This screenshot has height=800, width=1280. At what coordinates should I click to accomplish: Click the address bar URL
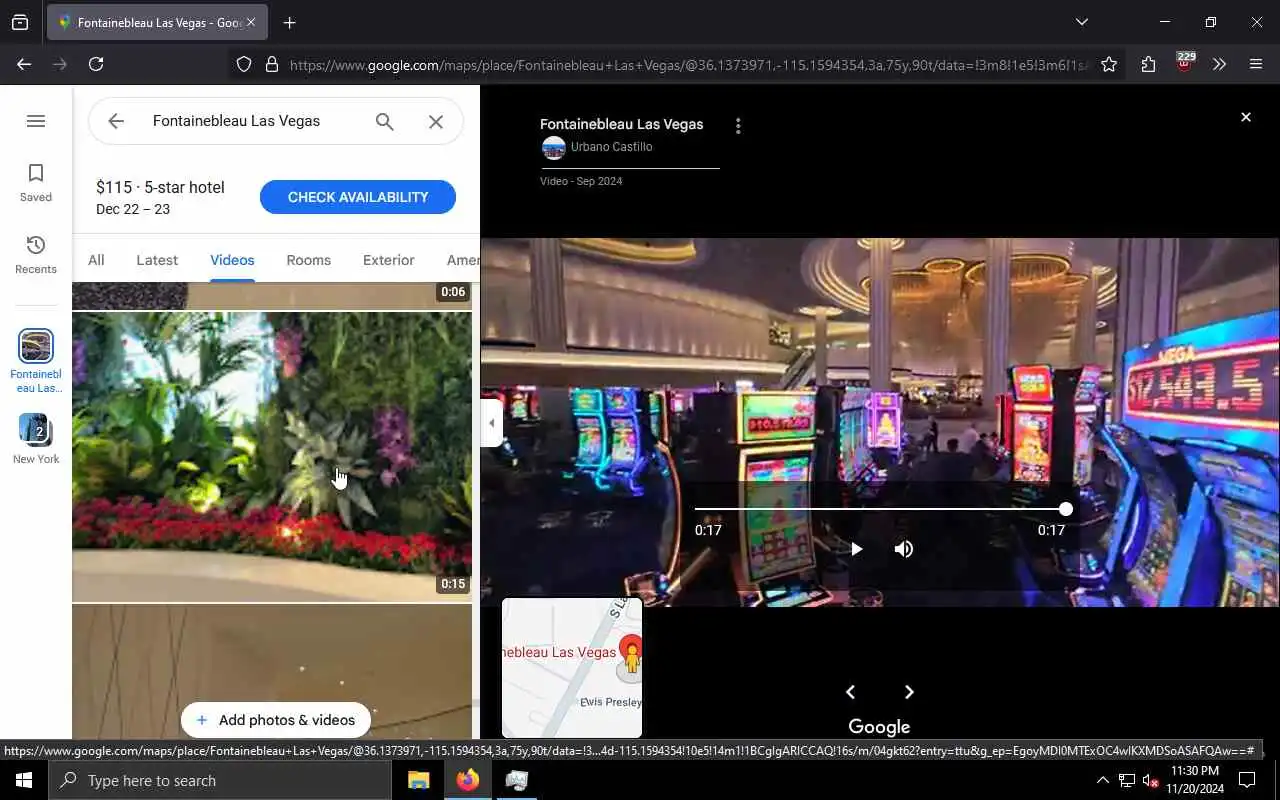point(688,65)
